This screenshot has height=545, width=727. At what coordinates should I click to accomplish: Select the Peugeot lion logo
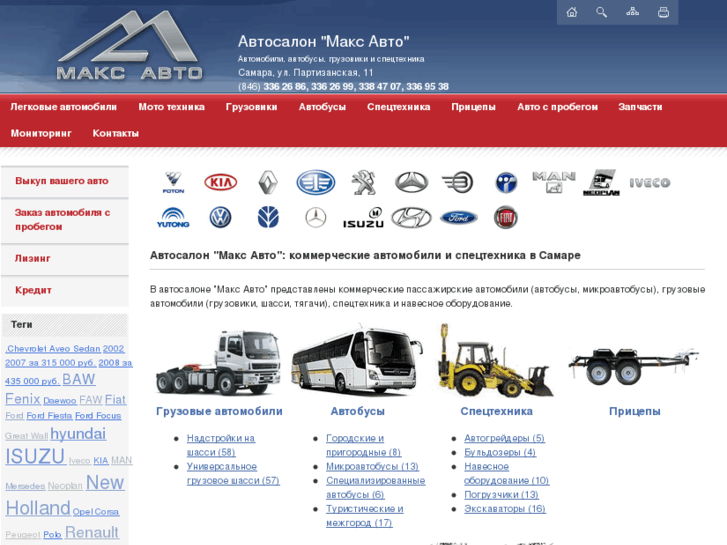tap(364, 182)
